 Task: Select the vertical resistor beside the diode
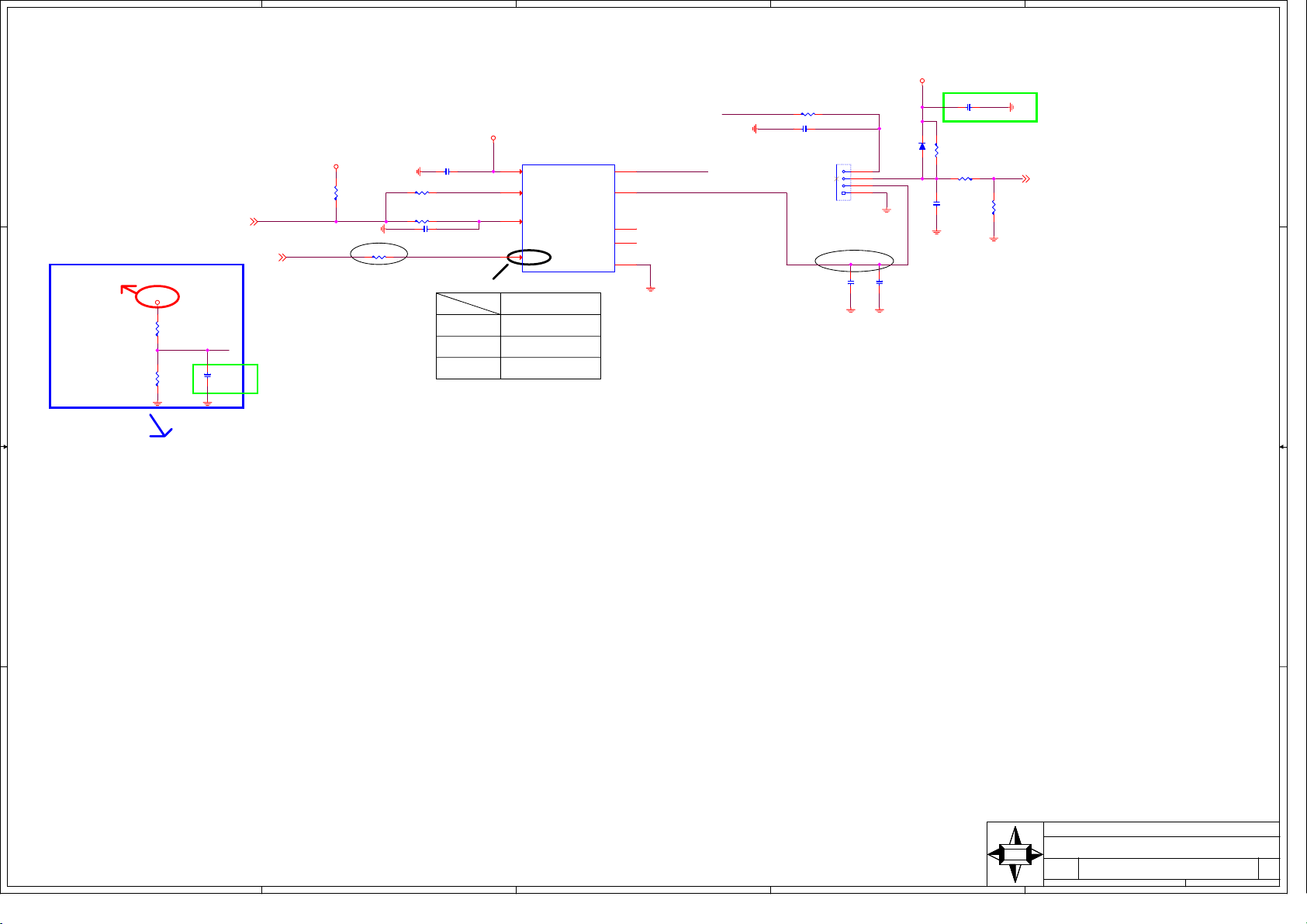click(937, 149)
